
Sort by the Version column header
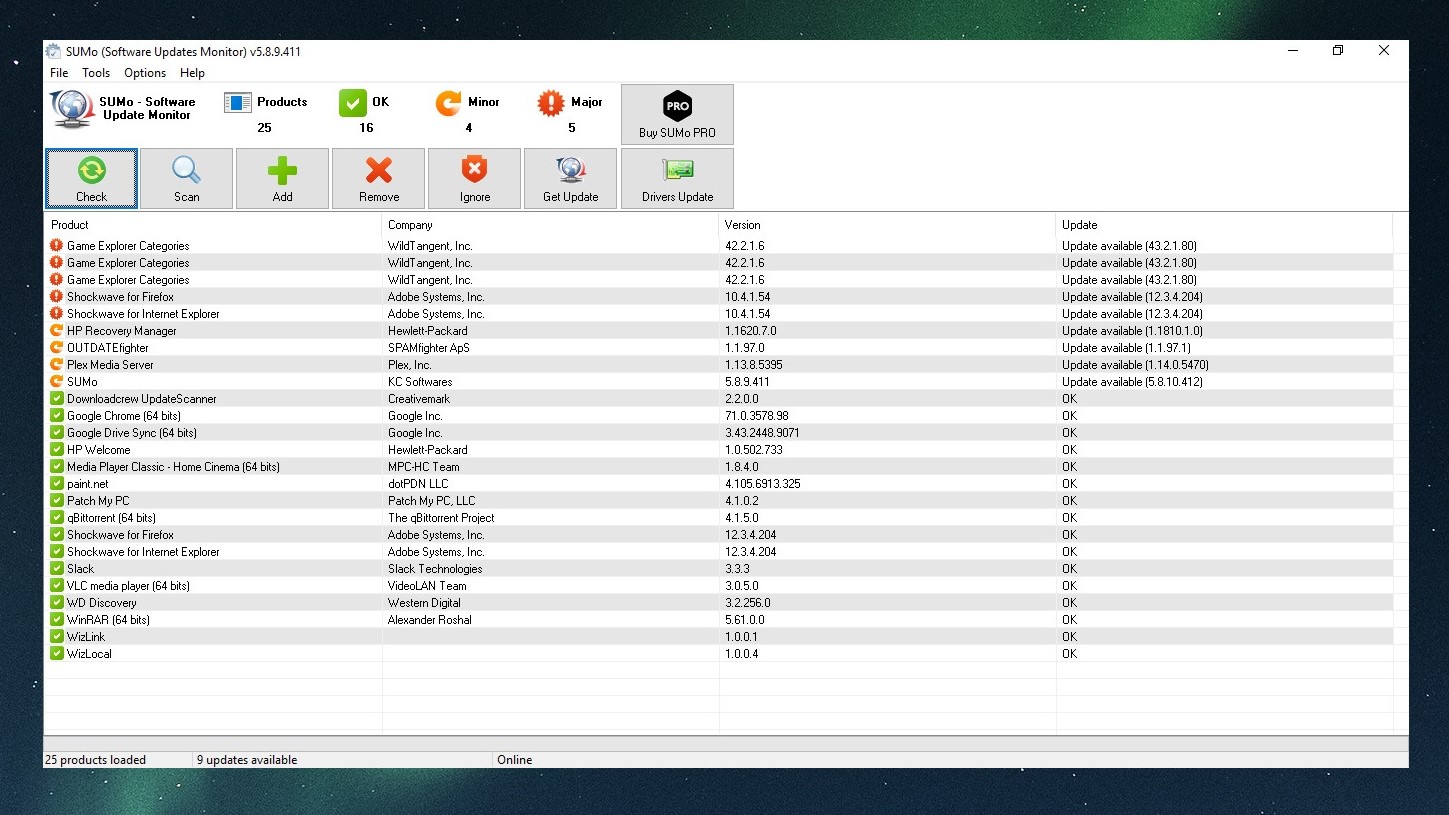point(887,225)
